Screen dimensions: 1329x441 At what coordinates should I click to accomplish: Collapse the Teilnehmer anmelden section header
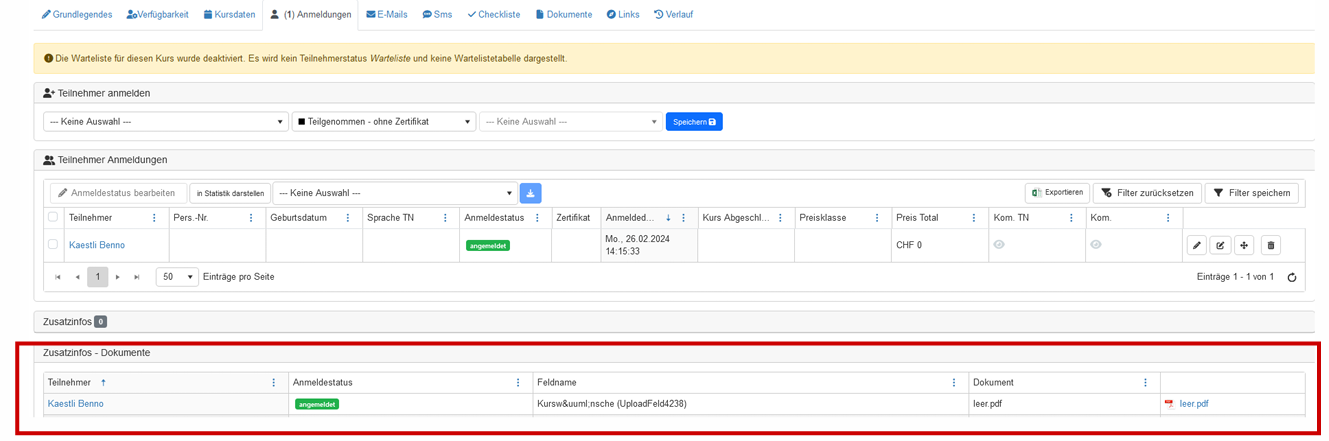tap(674, 93)
